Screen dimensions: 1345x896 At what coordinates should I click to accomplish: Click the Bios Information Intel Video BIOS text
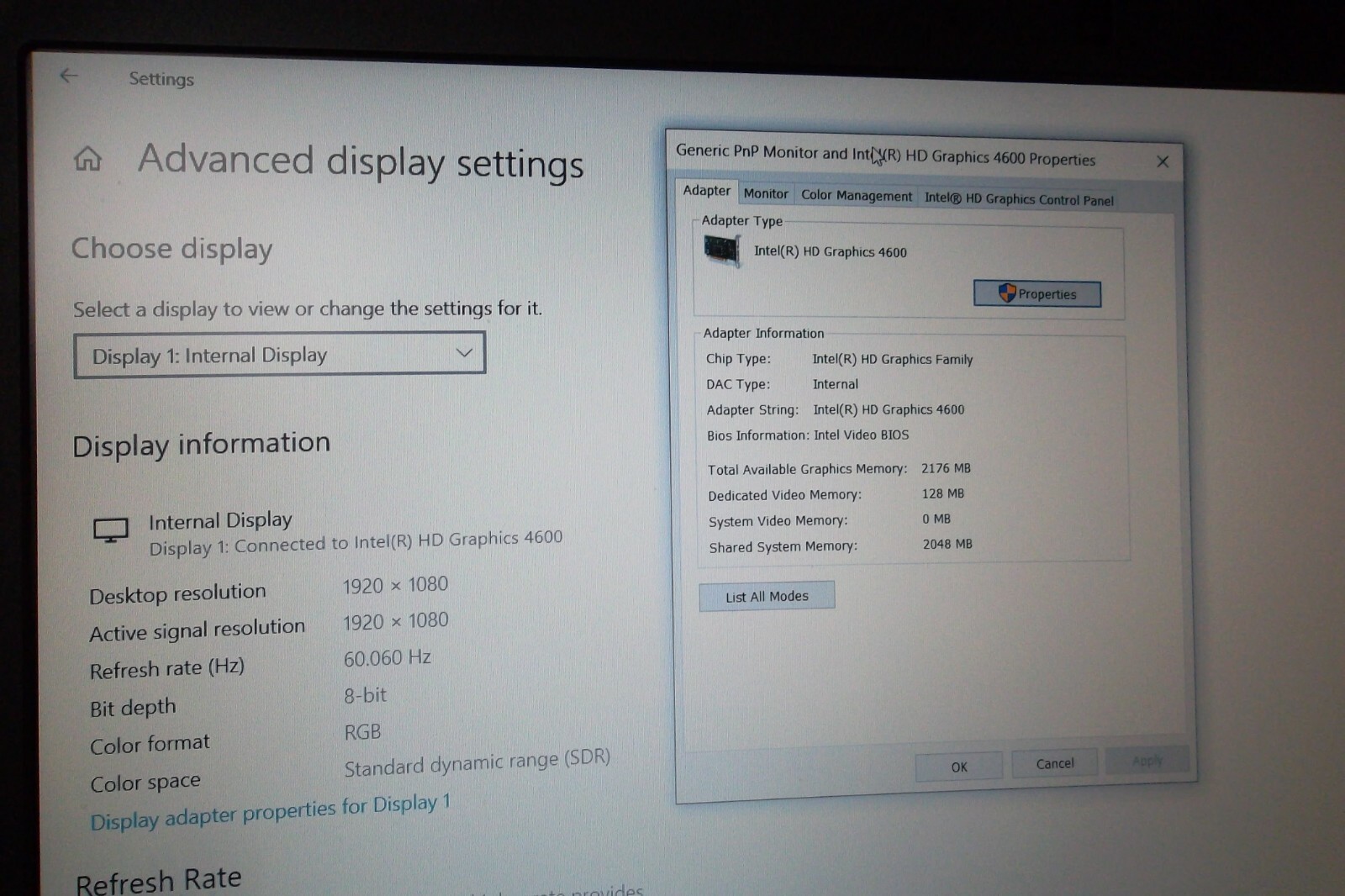[808, 435]
